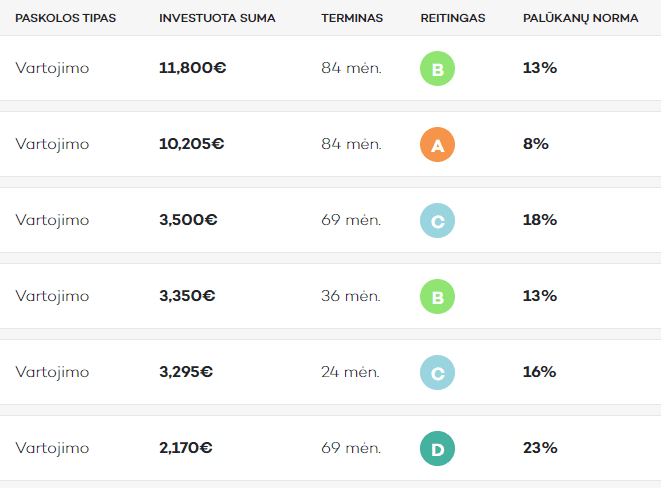
Task: Sort by the Investuota Suma column header
Action: 217,18
